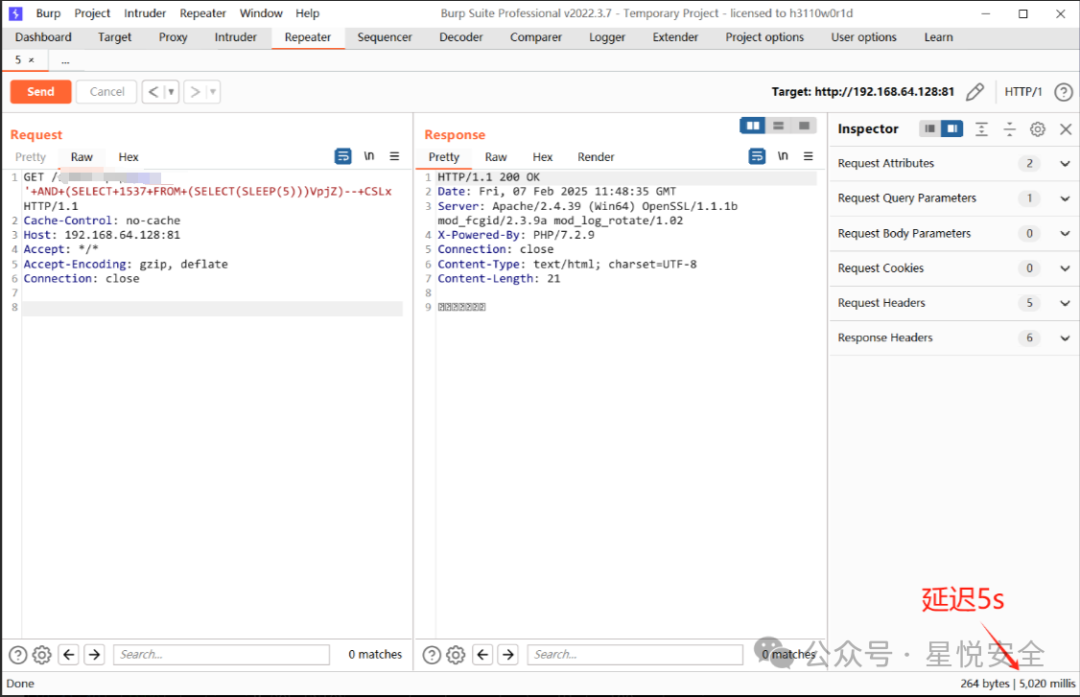Switch to the Extender tab
Screen dimensions: 1080x697
pyautogui.click(x=675, y=37)
